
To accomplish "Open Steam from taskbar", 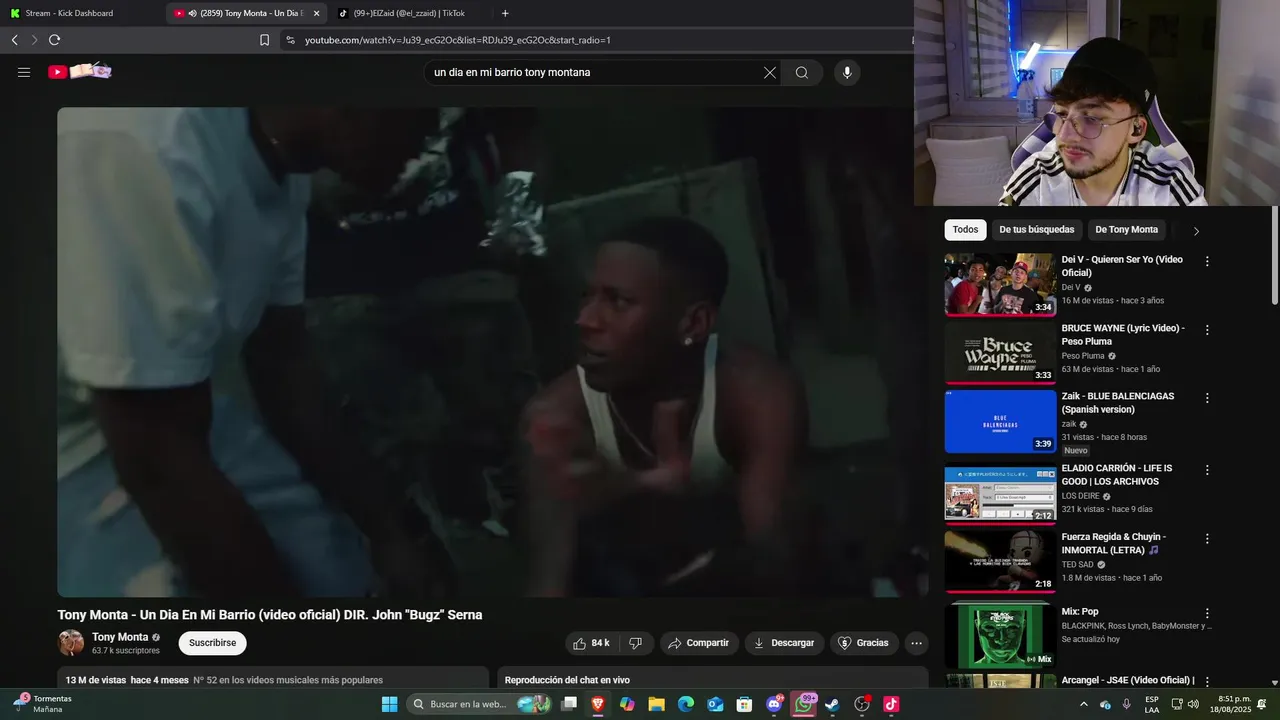I will pos(832,704).
